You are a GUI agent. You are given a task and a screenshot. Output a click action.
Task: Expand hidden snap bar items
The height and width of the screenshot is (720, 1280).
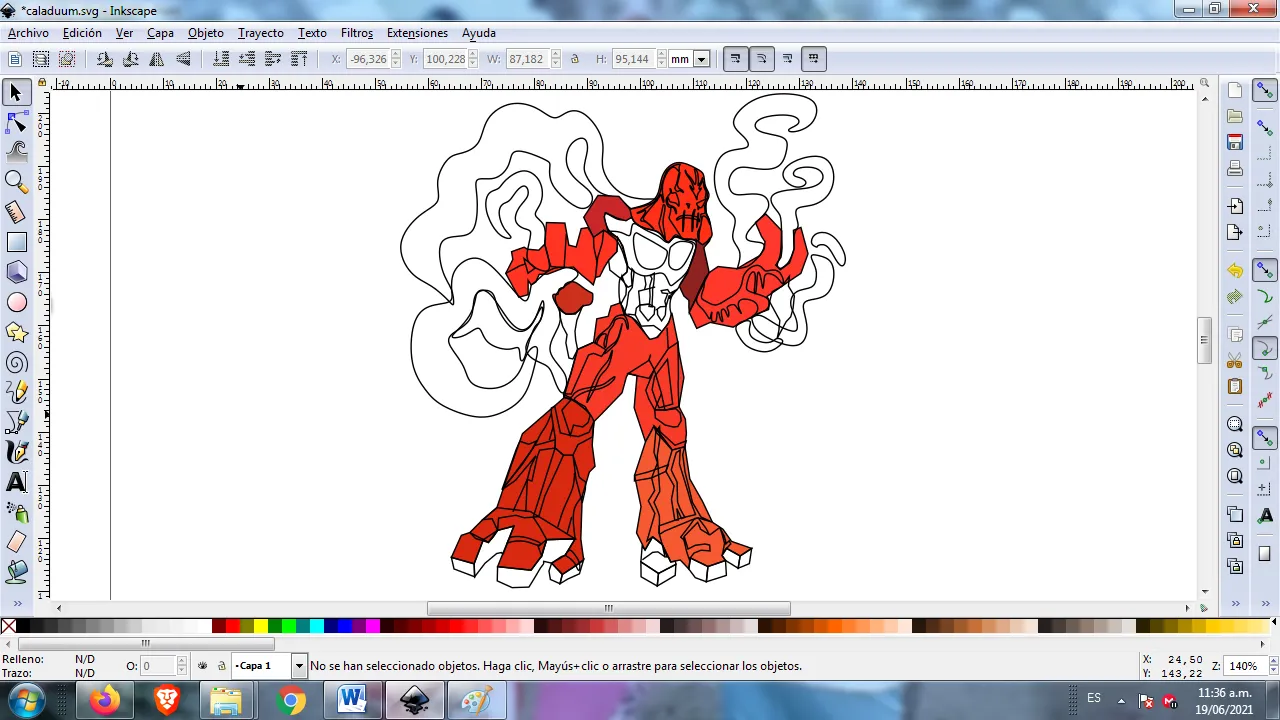(1265, 603)
